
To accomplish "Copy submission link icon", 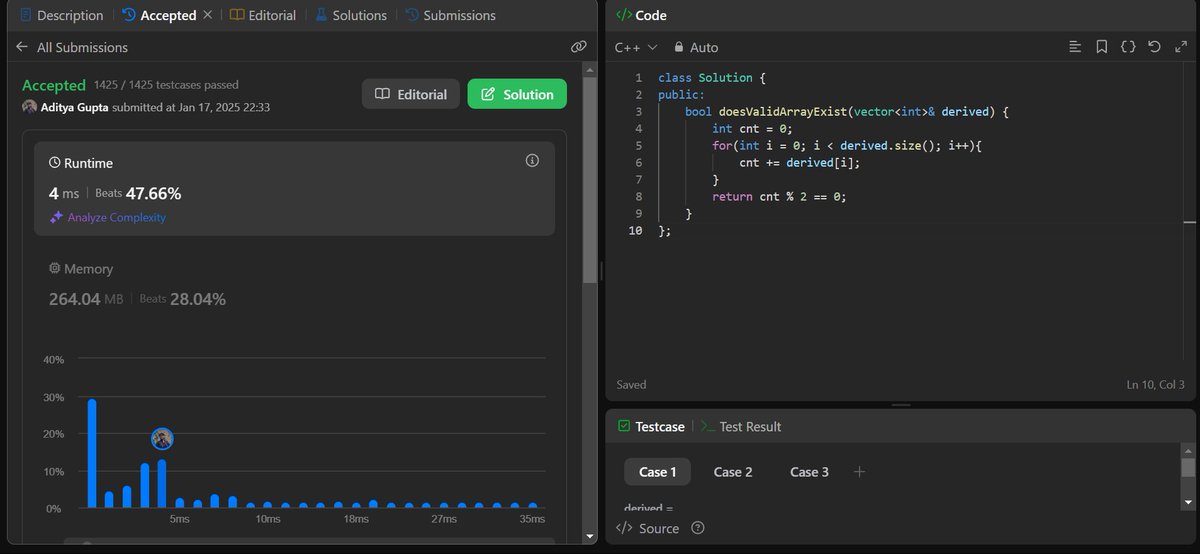I will [578, 47].
